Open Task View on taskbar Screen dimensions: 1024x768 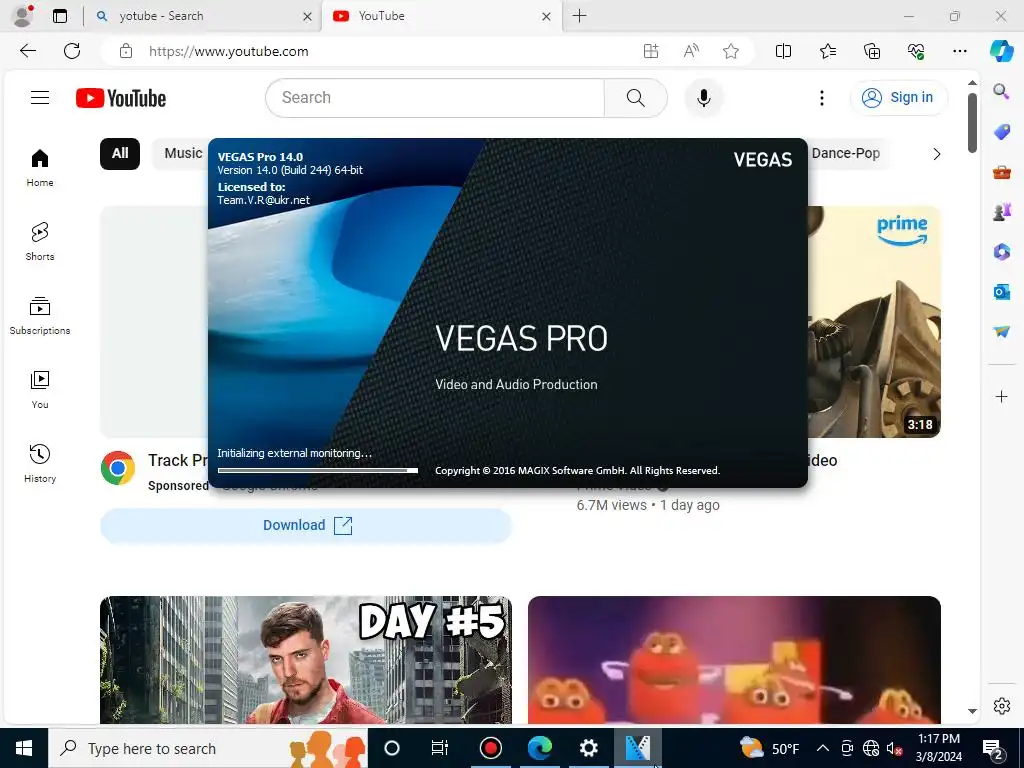click(440, 748)
